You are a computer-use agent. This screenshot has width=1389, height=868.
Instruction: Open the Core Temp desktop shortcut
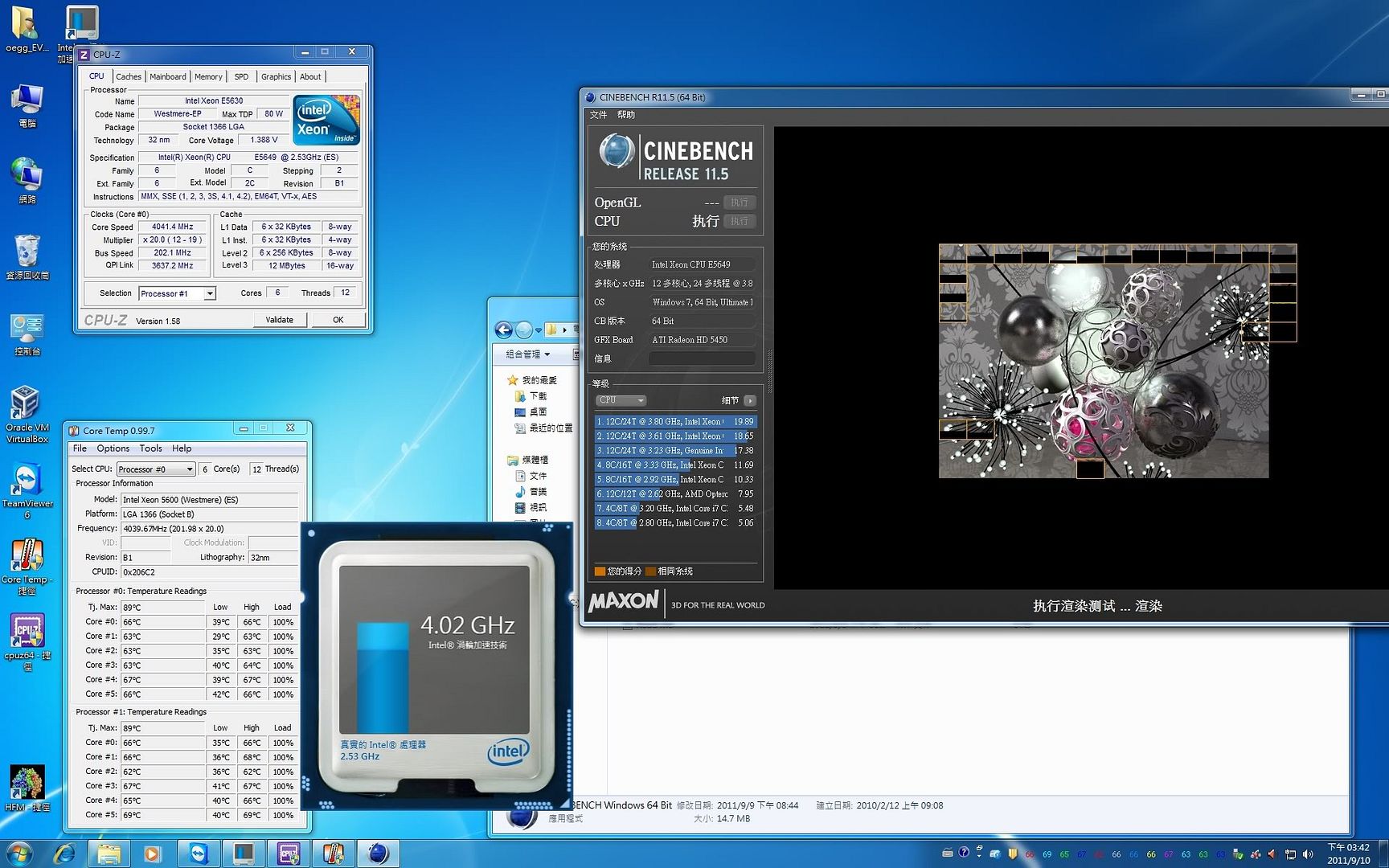(x=27, y=567)
